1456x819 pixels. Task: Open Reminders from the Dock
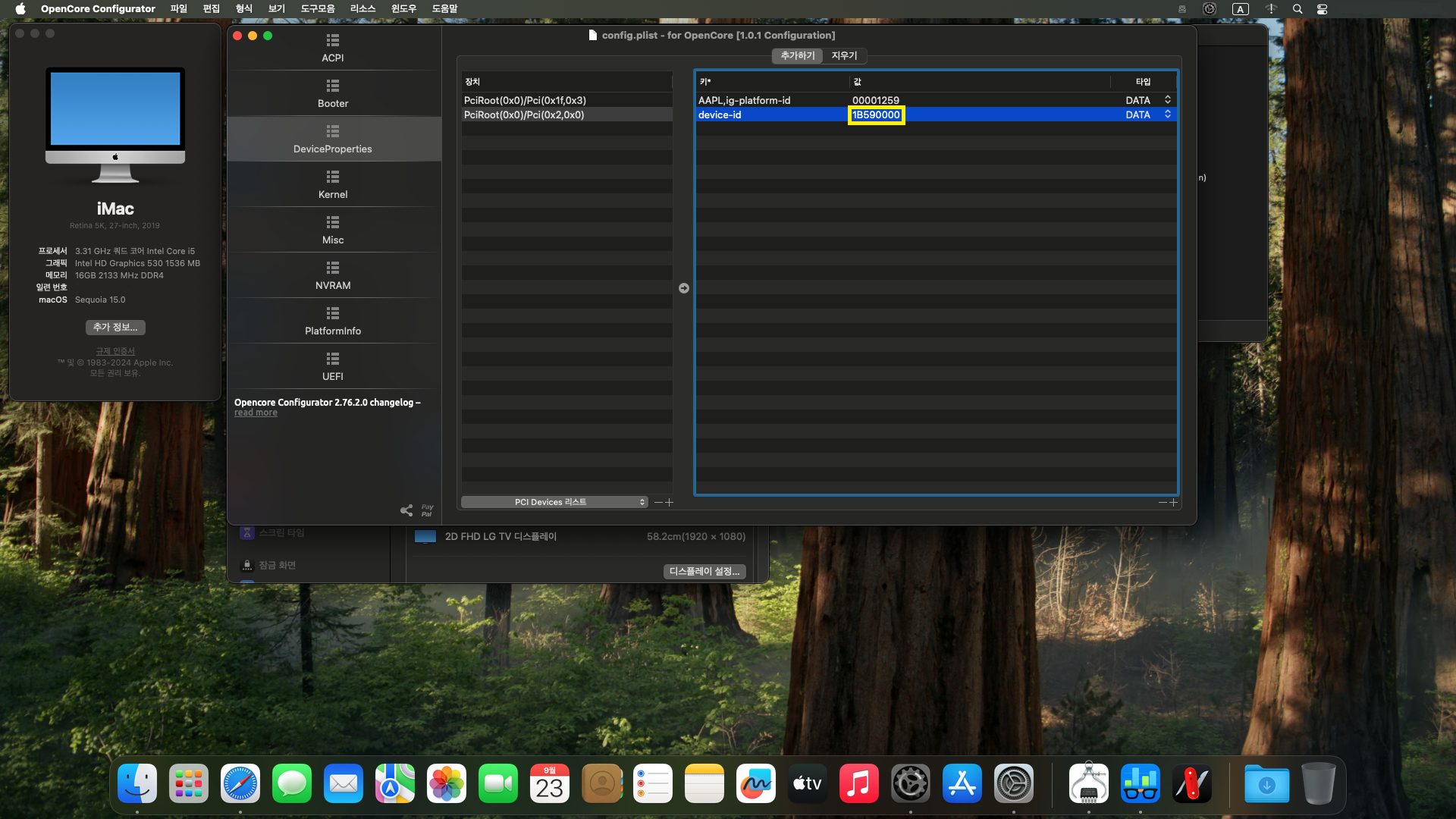click(653, 783)
